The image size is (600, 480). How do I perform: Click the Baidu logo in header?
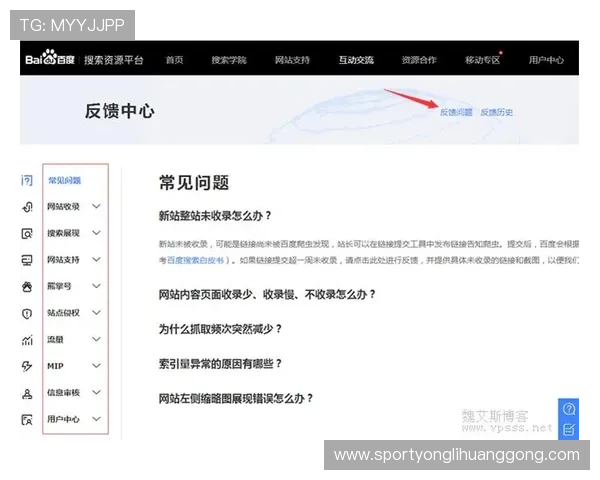pos(50,58)
